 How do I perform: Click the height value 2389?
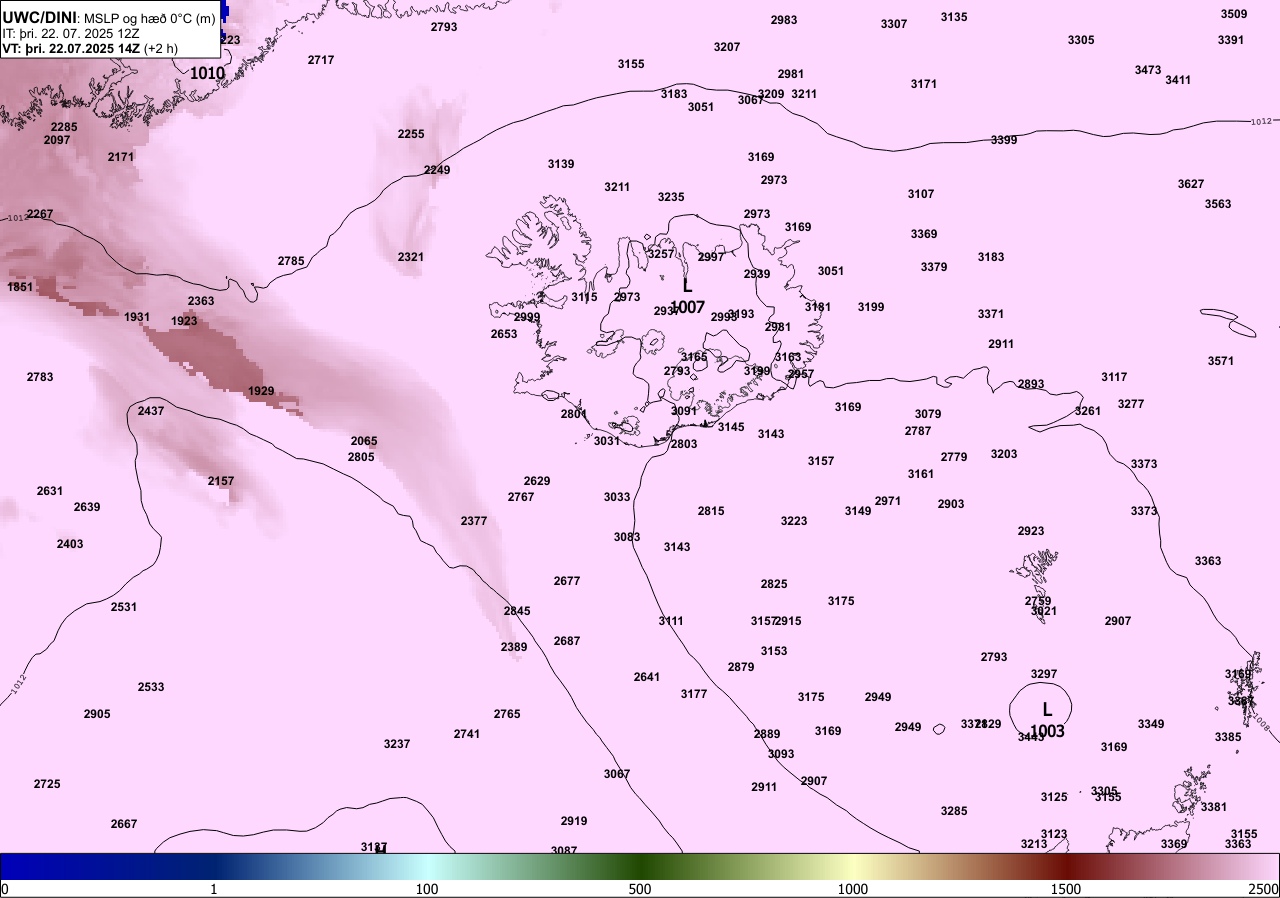coord(514,647)
